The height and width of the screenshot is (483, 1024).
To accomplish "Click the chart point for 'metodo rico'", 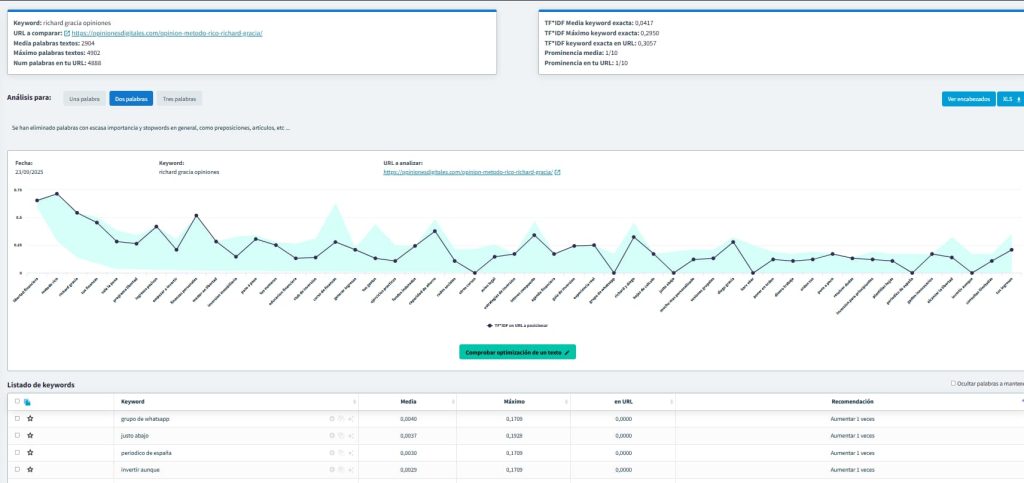I will click(x=57, y=194).
